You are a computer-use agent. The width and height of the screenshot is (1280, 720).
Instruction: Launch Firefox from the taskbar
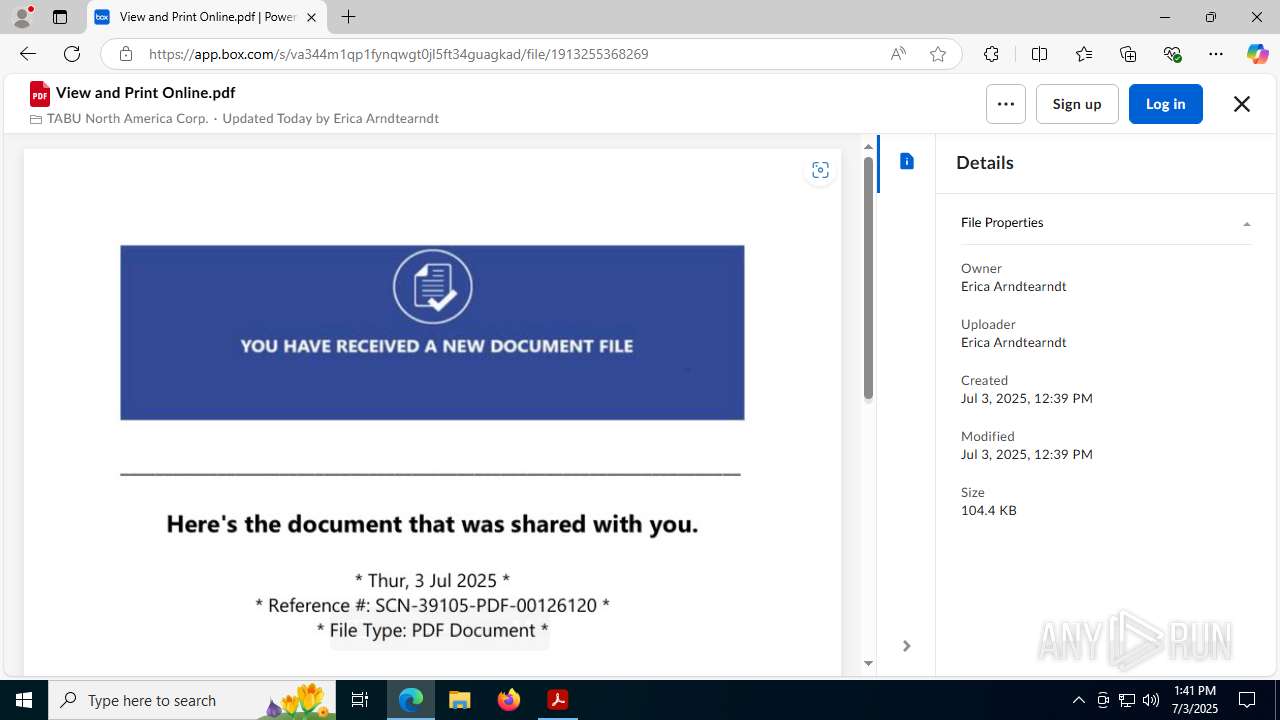coord(509,700)
